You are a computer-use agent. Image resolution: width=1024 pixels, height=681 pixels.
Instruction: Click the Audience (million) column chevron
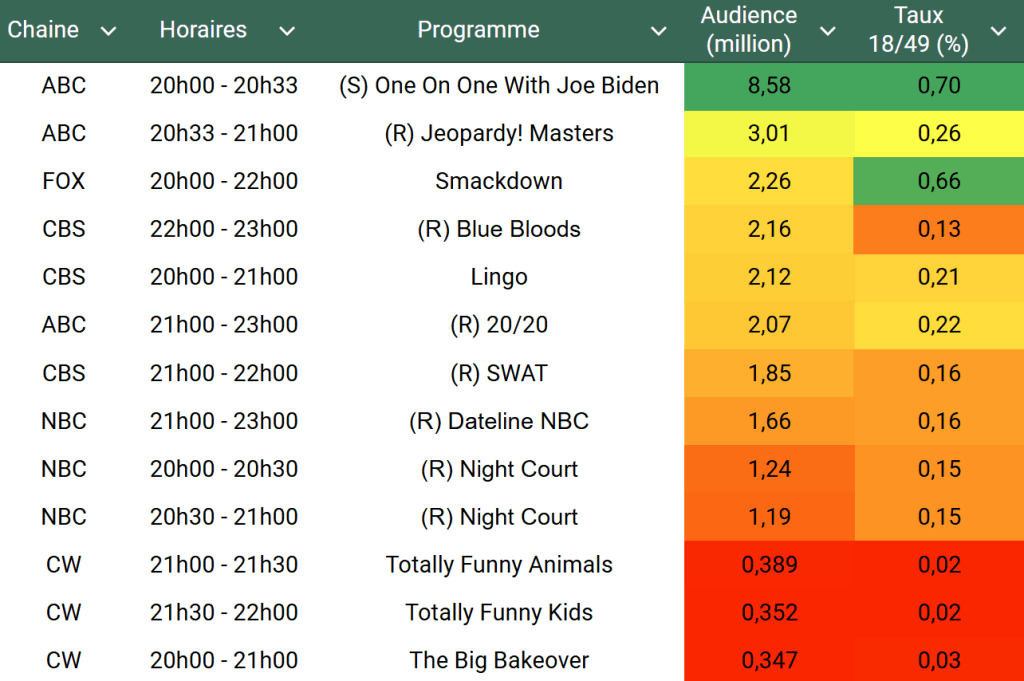click(x=827, y=31)
